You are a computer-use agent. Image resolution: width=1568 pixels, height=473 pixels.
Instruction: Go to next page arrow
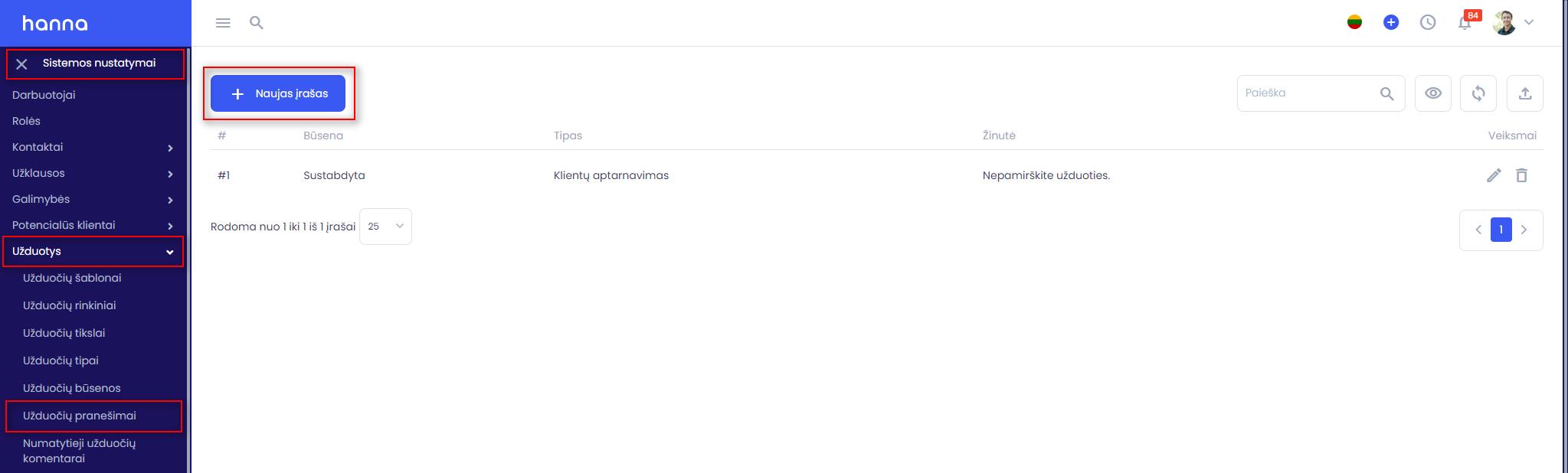point(1524,230)
